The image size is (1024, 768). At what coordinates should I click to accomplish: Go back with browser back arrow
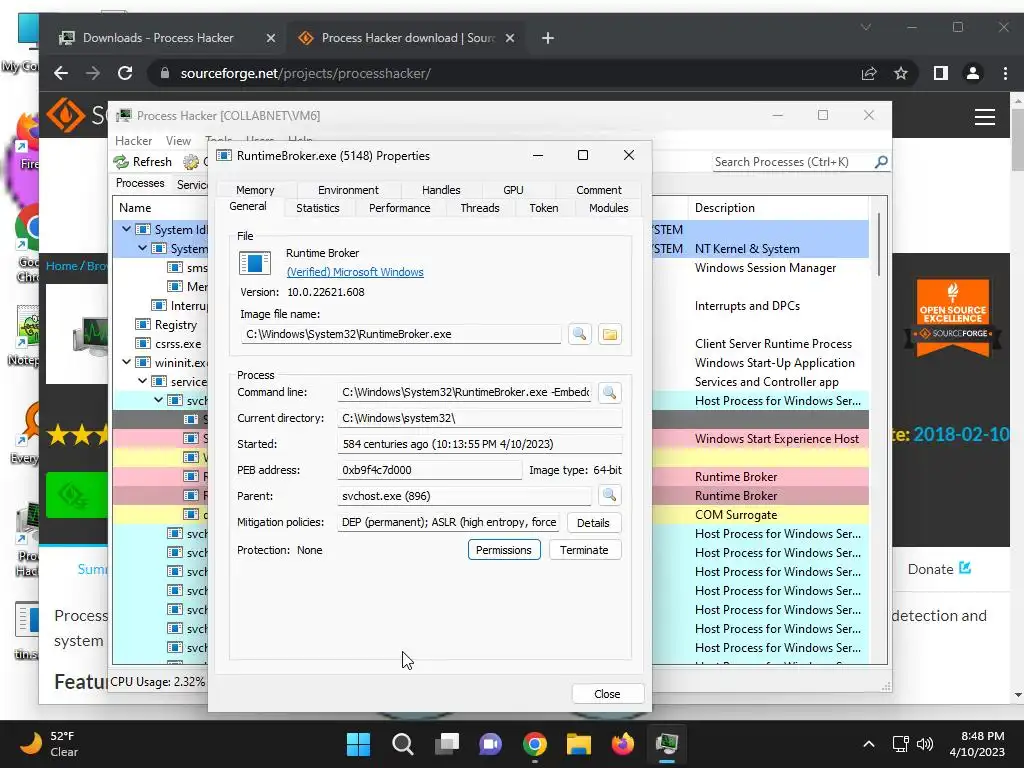pos(61,73)
